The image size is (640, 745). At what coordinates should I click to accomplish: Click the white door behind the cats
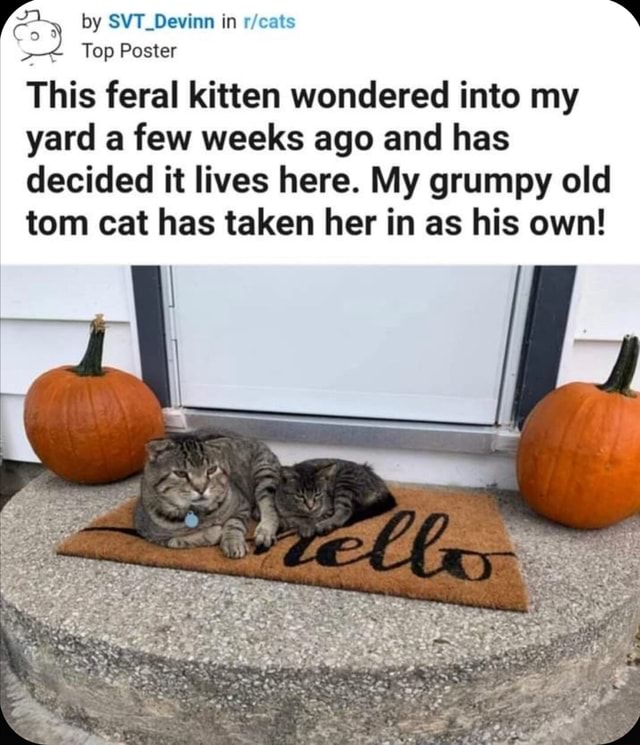tap(343, 343)
